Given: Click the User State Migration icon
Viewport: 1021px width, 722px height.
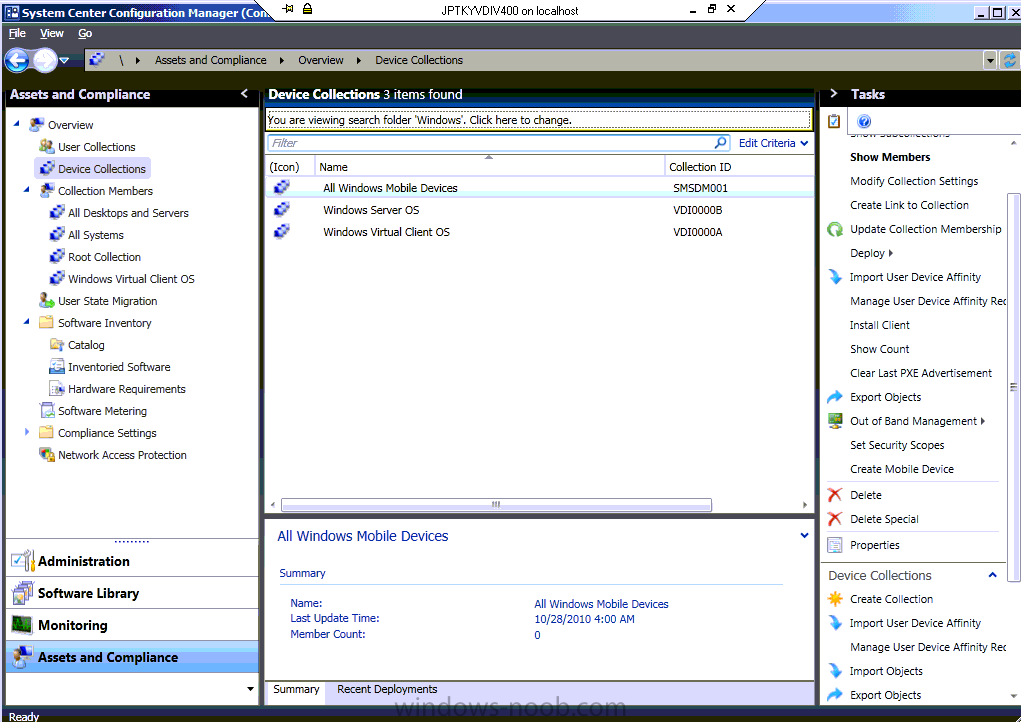Looking at the screenshot, I should 46,301.
